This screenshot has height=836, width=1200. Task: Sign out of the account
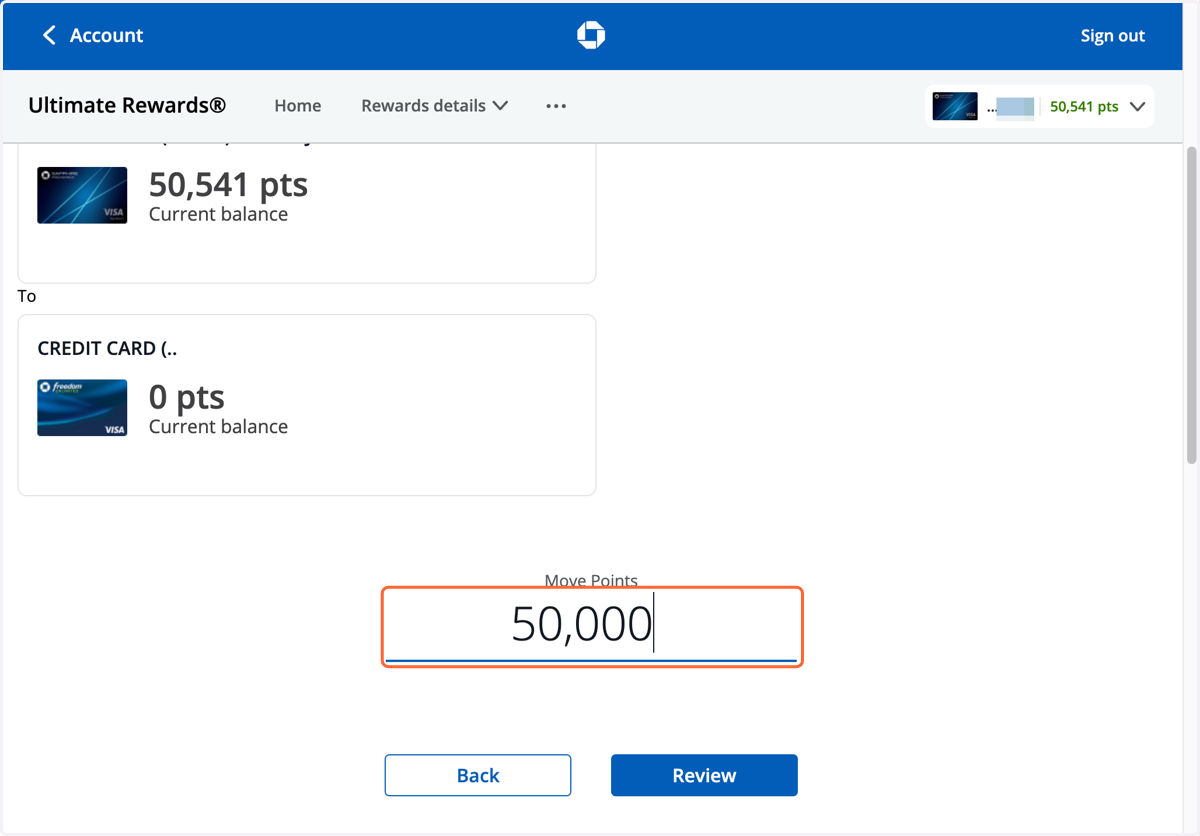coord(1112,35)
